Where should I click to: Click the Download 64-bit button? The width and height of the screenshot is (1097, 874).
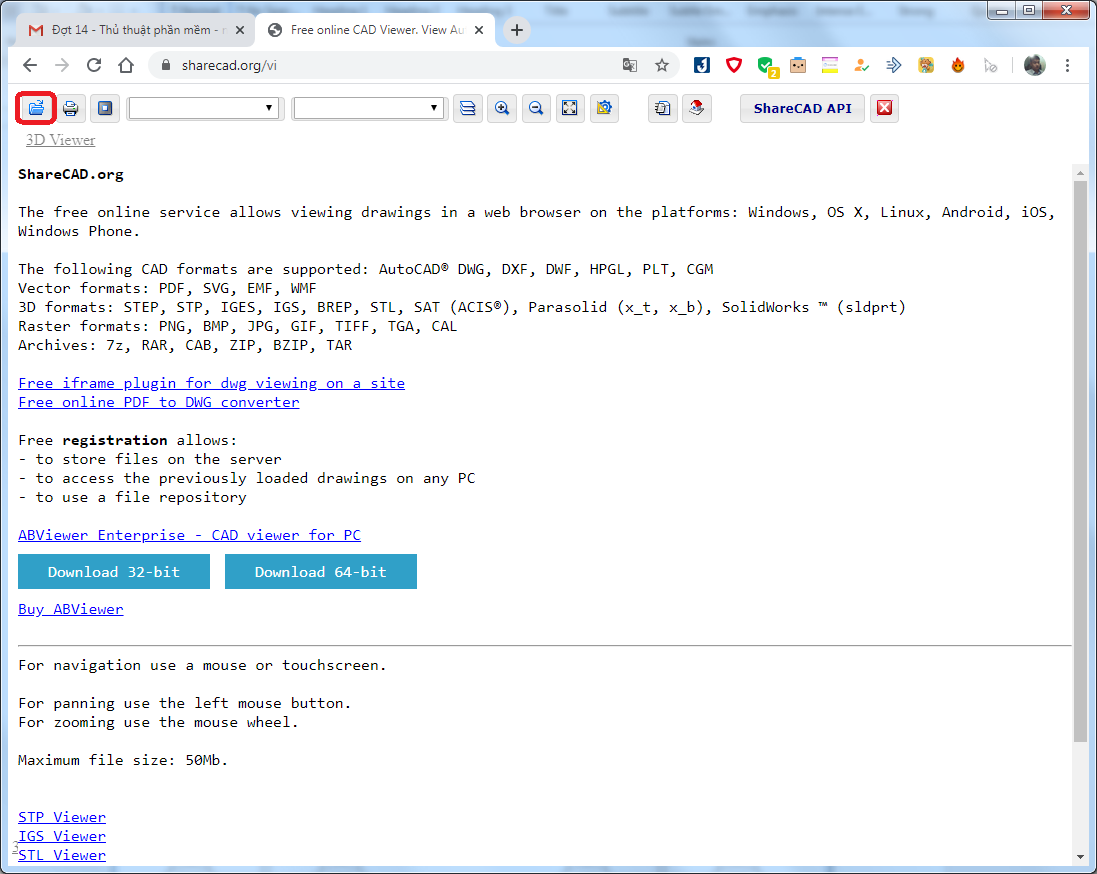(x=320, y=572)
